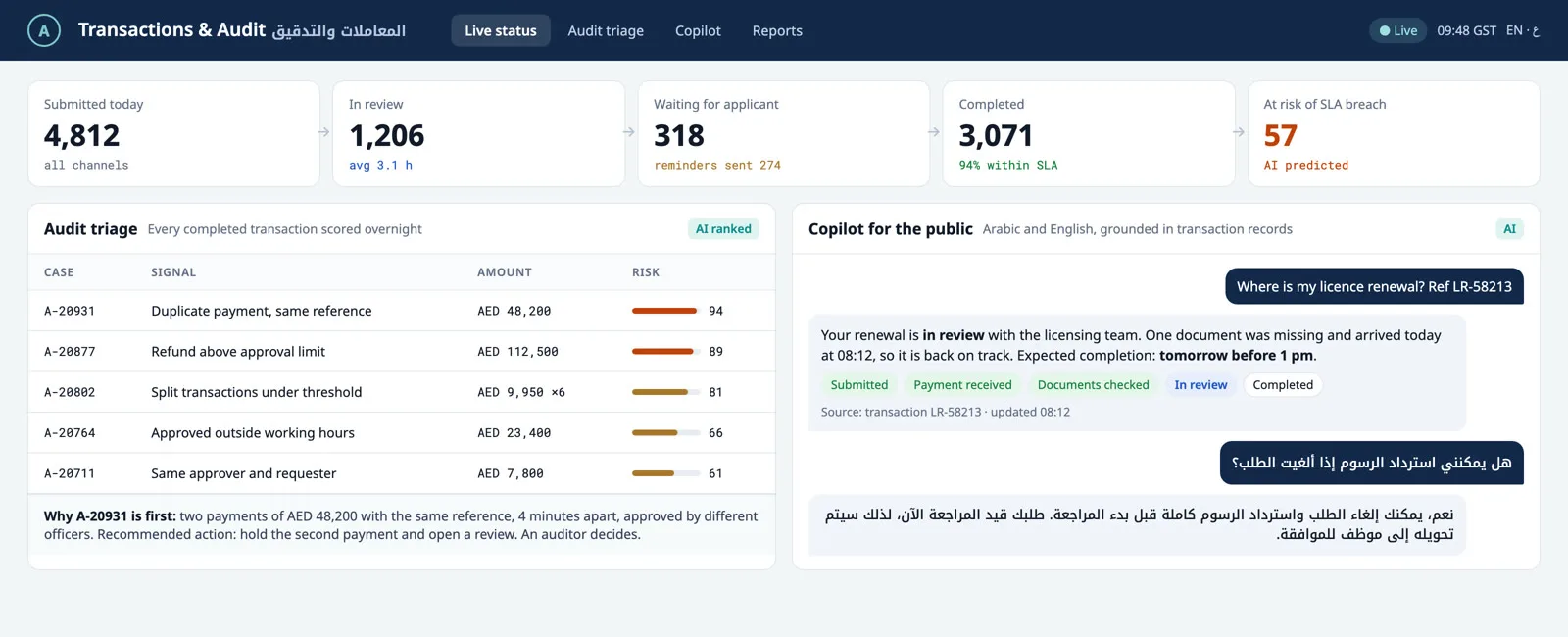
Task: Select case A-20802
Action: pyautogui.click(x=70, y=392)
